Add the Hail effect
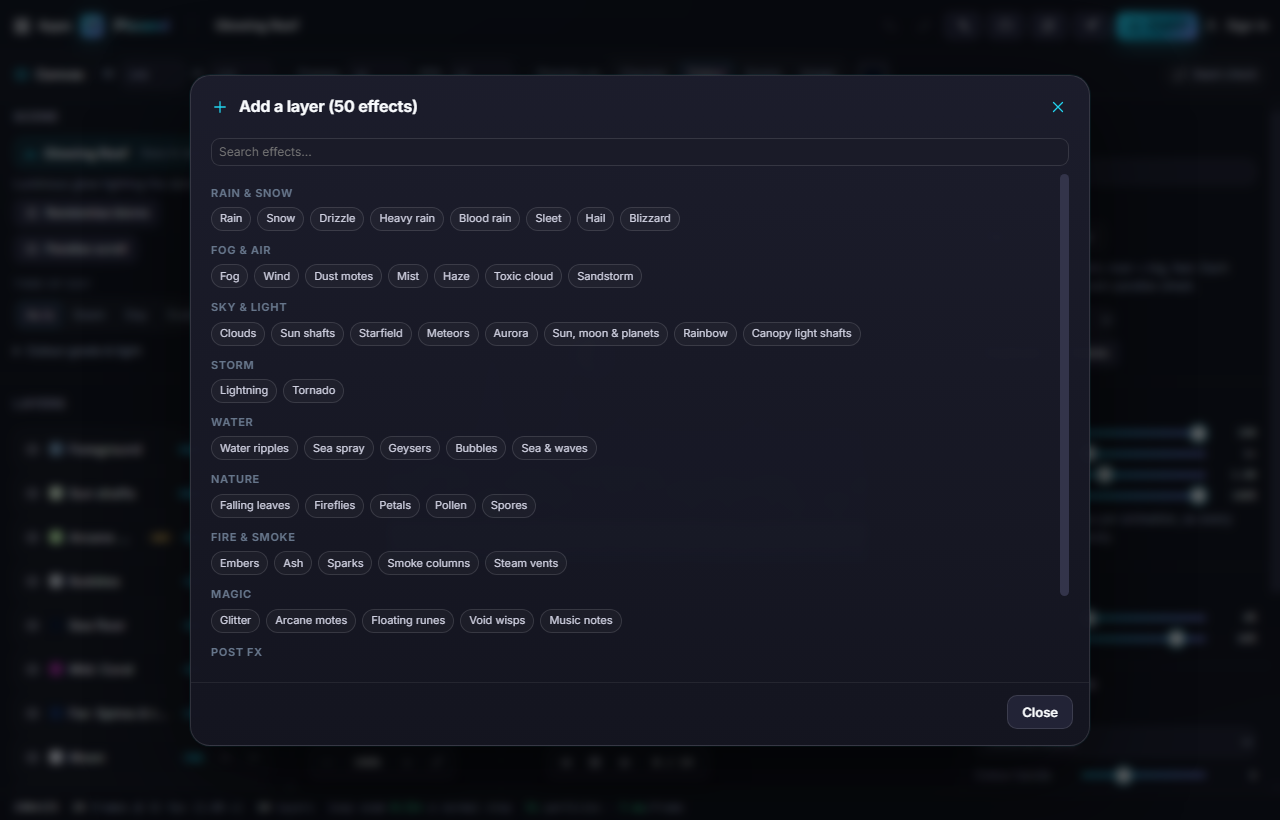This screenshot has width=1280, height=820. 595,219
